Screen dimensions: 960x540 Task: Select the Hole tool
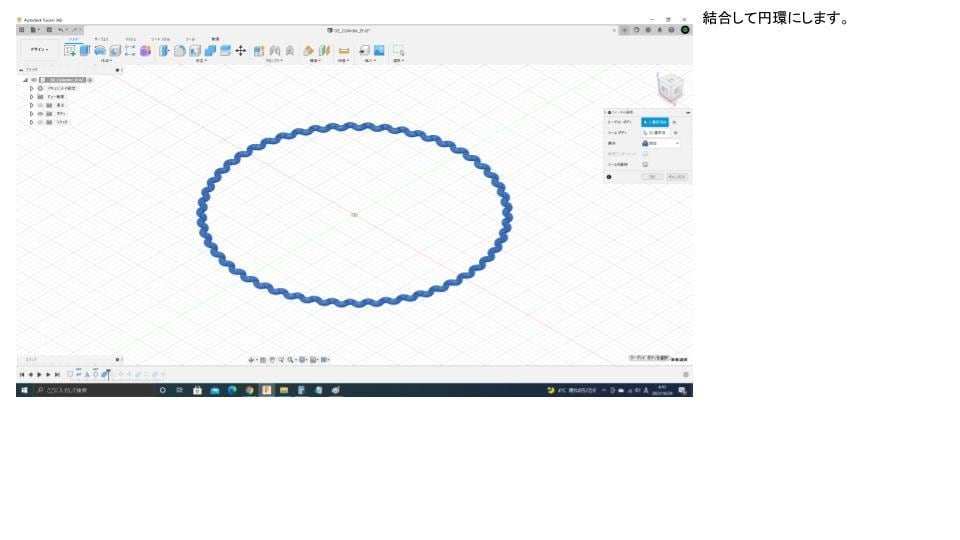115,51
